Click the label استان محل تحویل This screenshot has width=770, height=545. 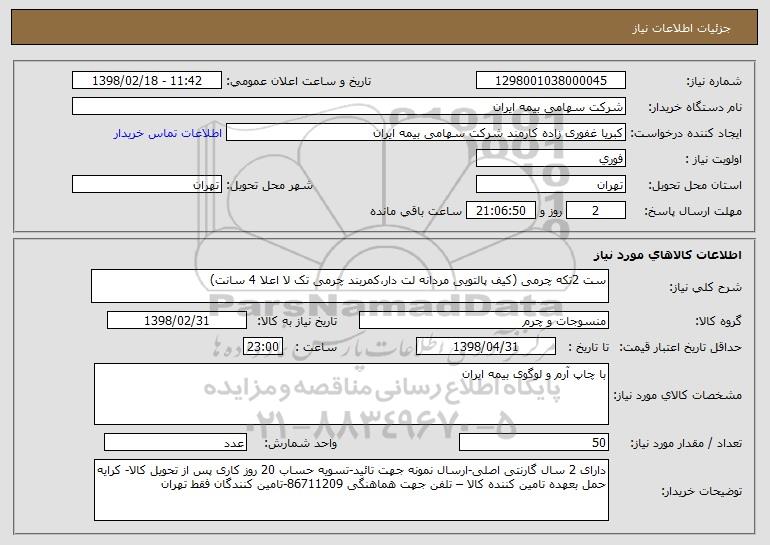click(x=695, y=185)
